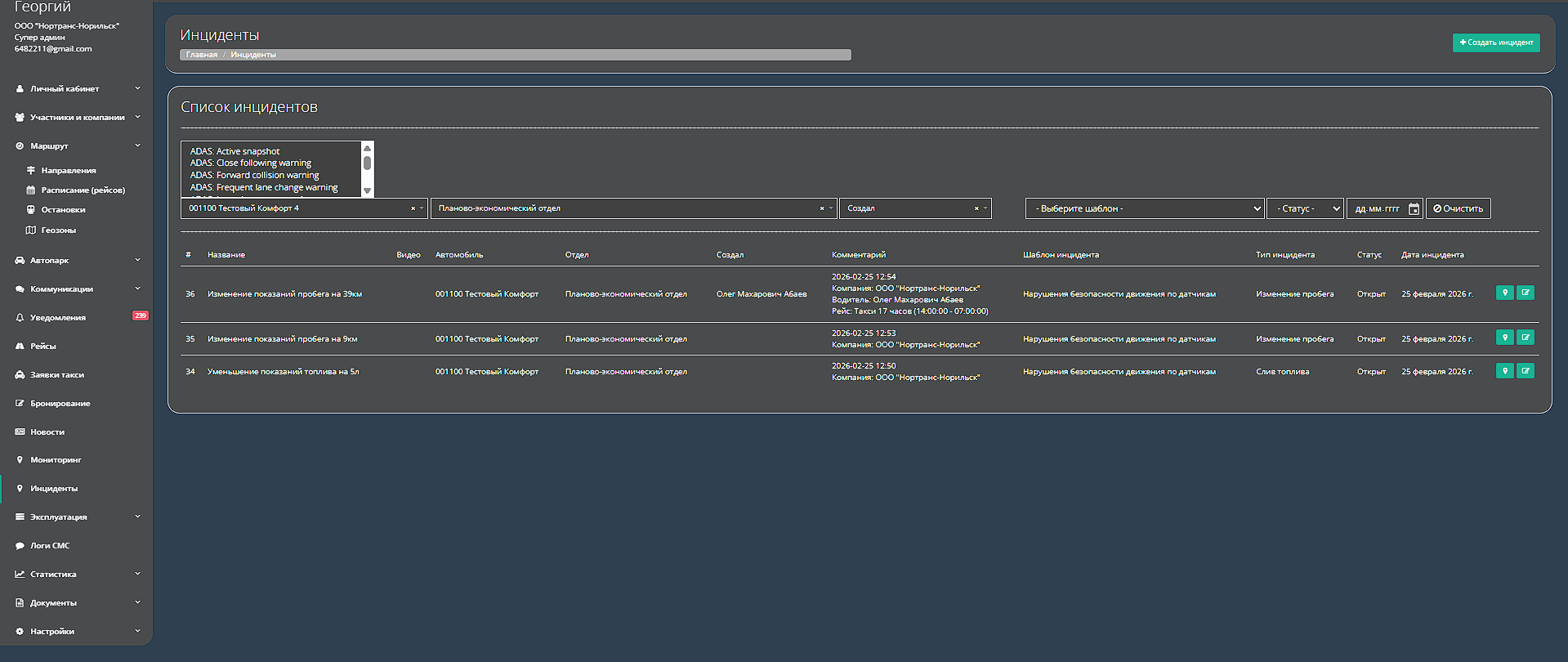Open location marker for incident 34
The height and width of the screenshot is (662, 1568).
(x=1504, y=371)
